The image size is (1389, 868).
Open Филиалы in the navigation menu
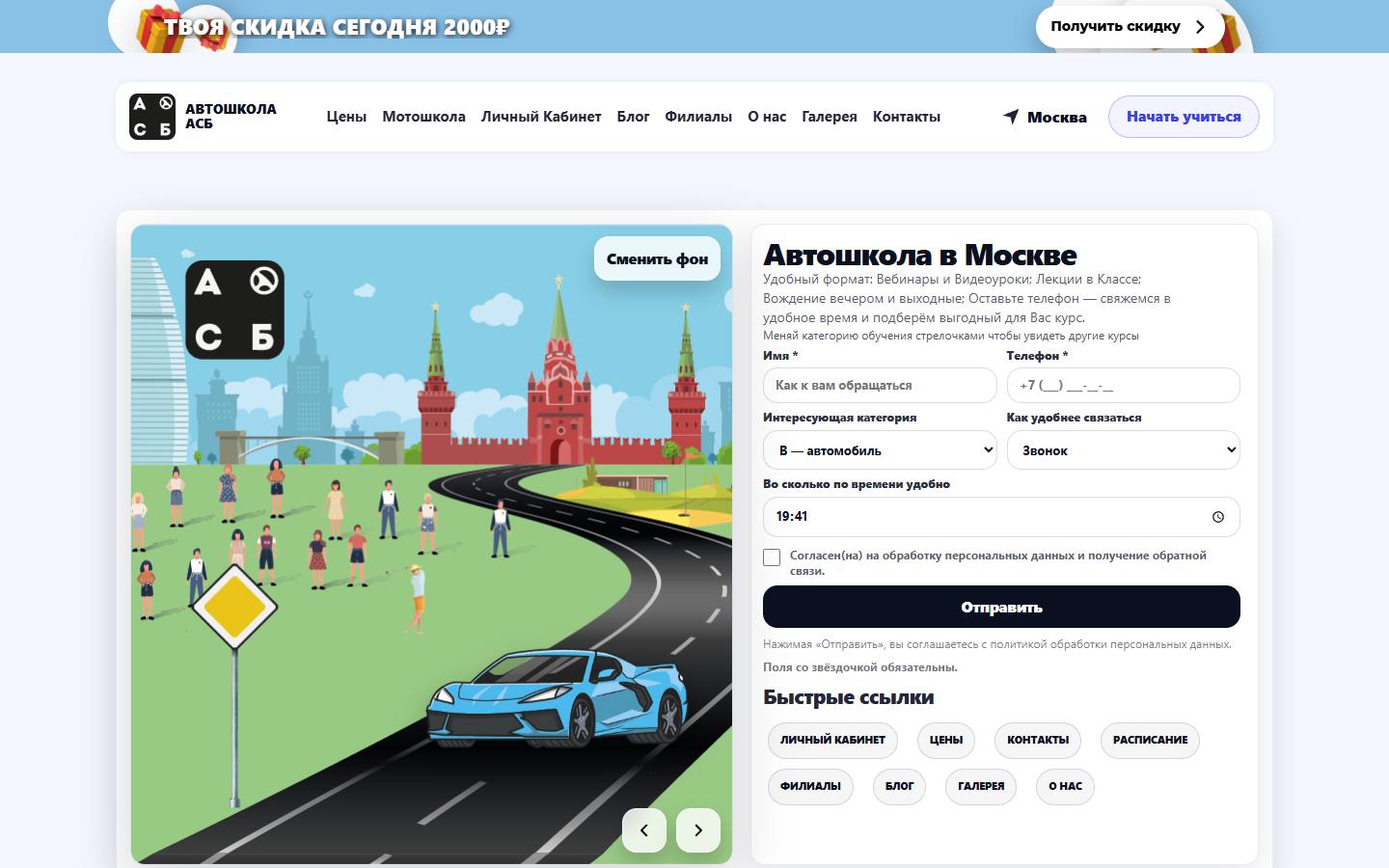[698, 117]
